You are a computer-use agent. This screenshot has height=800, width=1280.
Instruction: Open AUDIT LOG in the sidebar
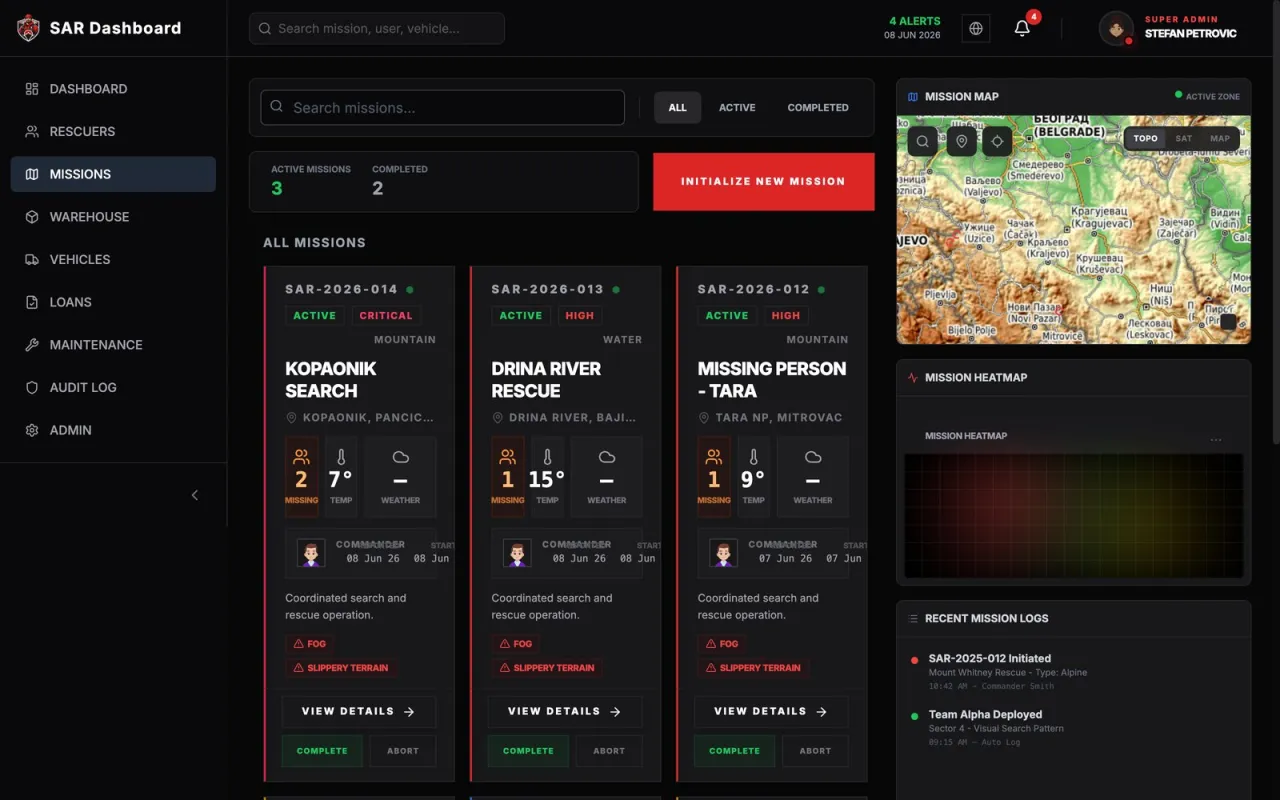pos(113,387)
